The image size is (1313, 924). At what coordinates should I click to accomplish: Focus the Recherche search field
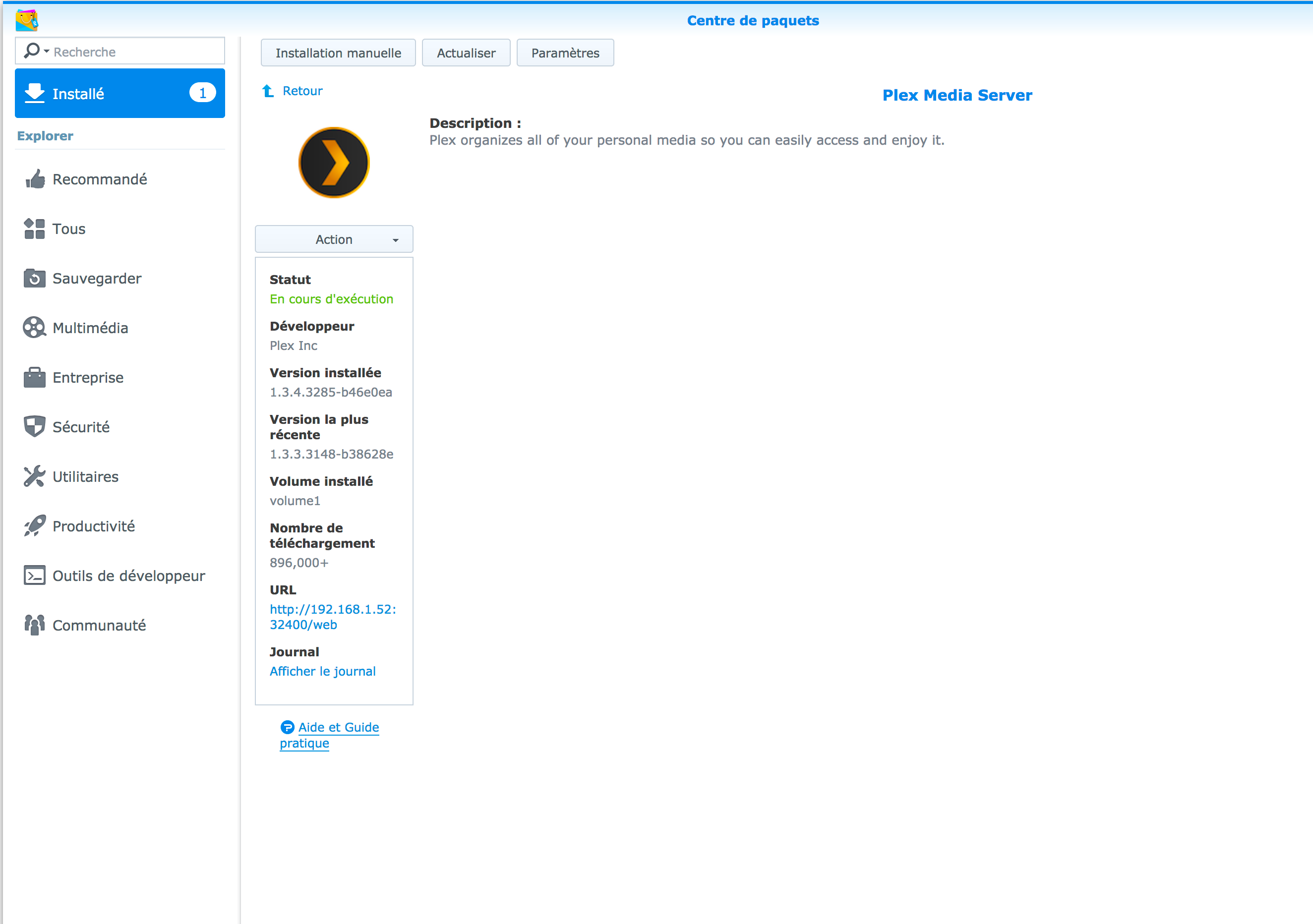(x=120, y=52)
